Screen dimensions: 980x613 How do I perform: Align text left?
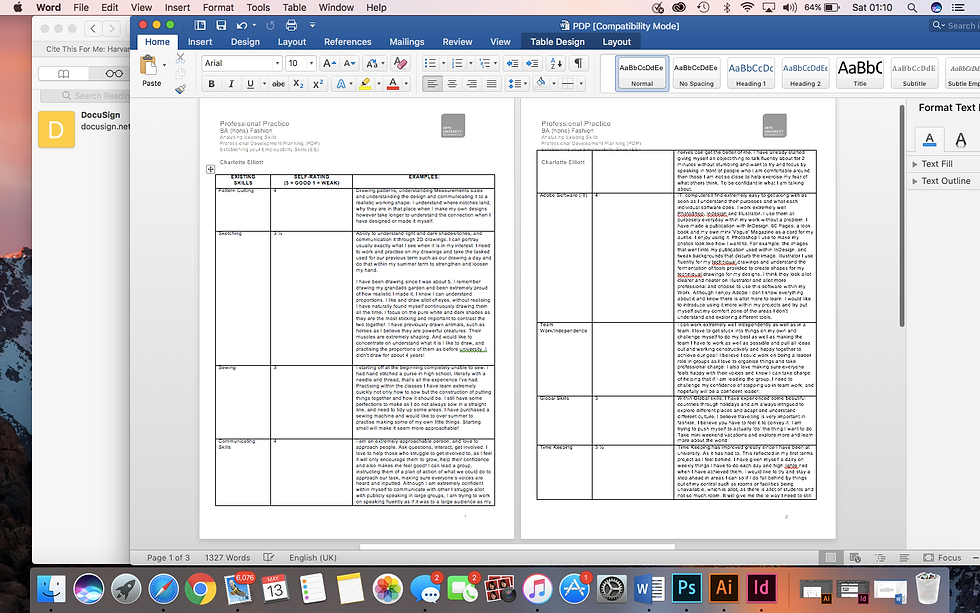pos(432,84)
